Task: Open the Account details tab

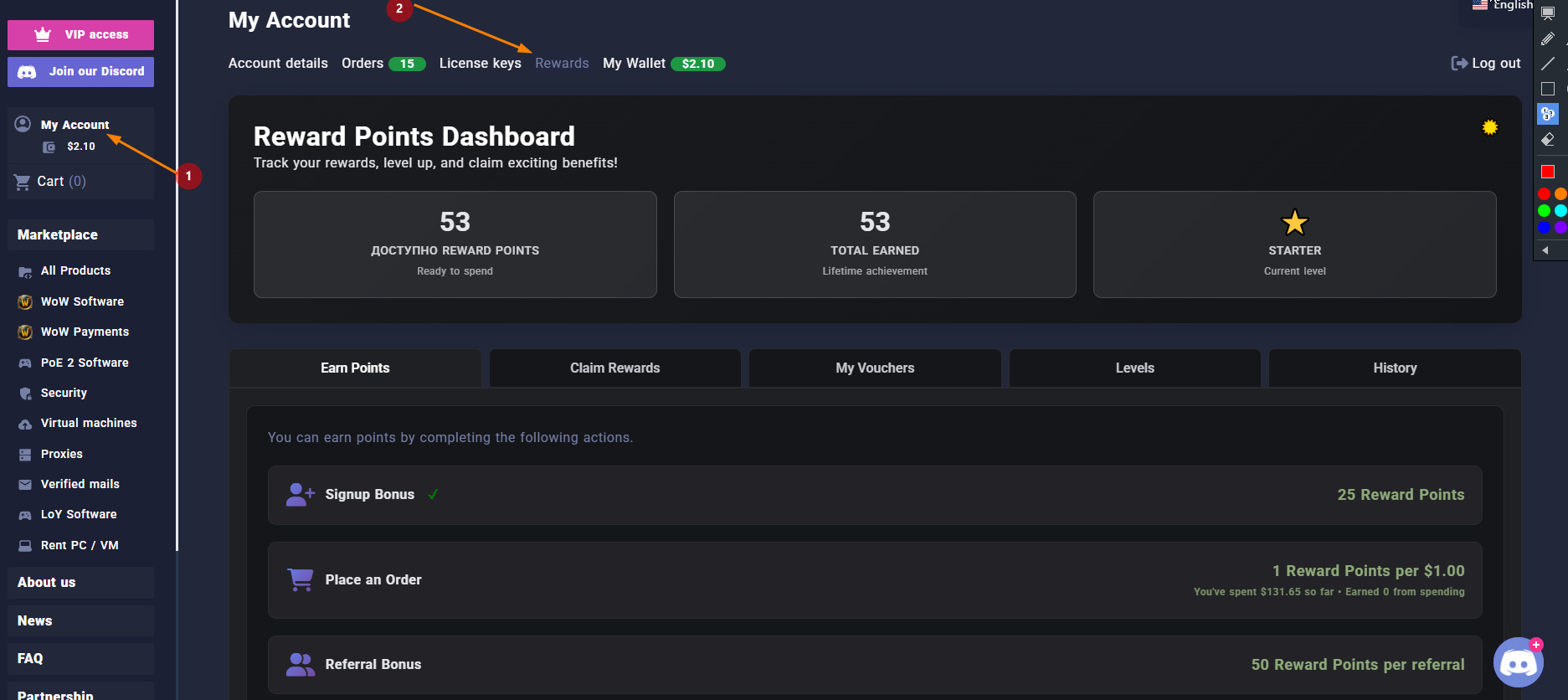Action: 278,64
